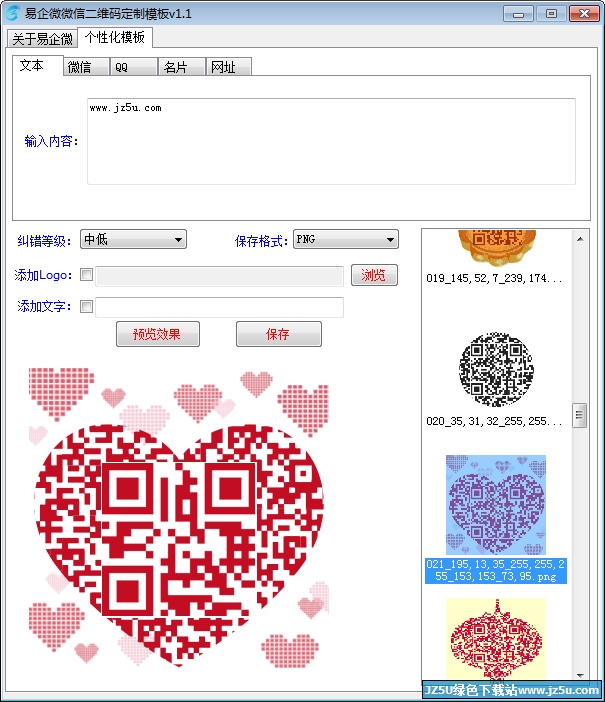
Task: Select the blue heart QR template thumbnail
Action: click(x=496, y=505)
